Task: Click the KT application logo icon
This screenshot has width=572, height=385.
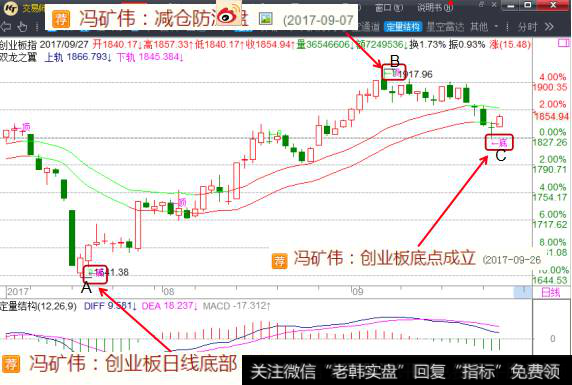Action: click(x=10, y=8)
